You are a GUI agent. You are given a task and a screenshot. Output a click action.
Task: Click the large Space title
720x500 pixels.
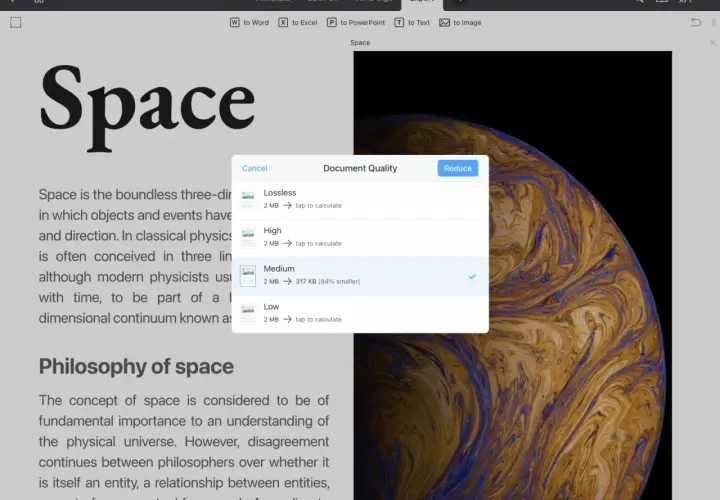tap(147, 106)
